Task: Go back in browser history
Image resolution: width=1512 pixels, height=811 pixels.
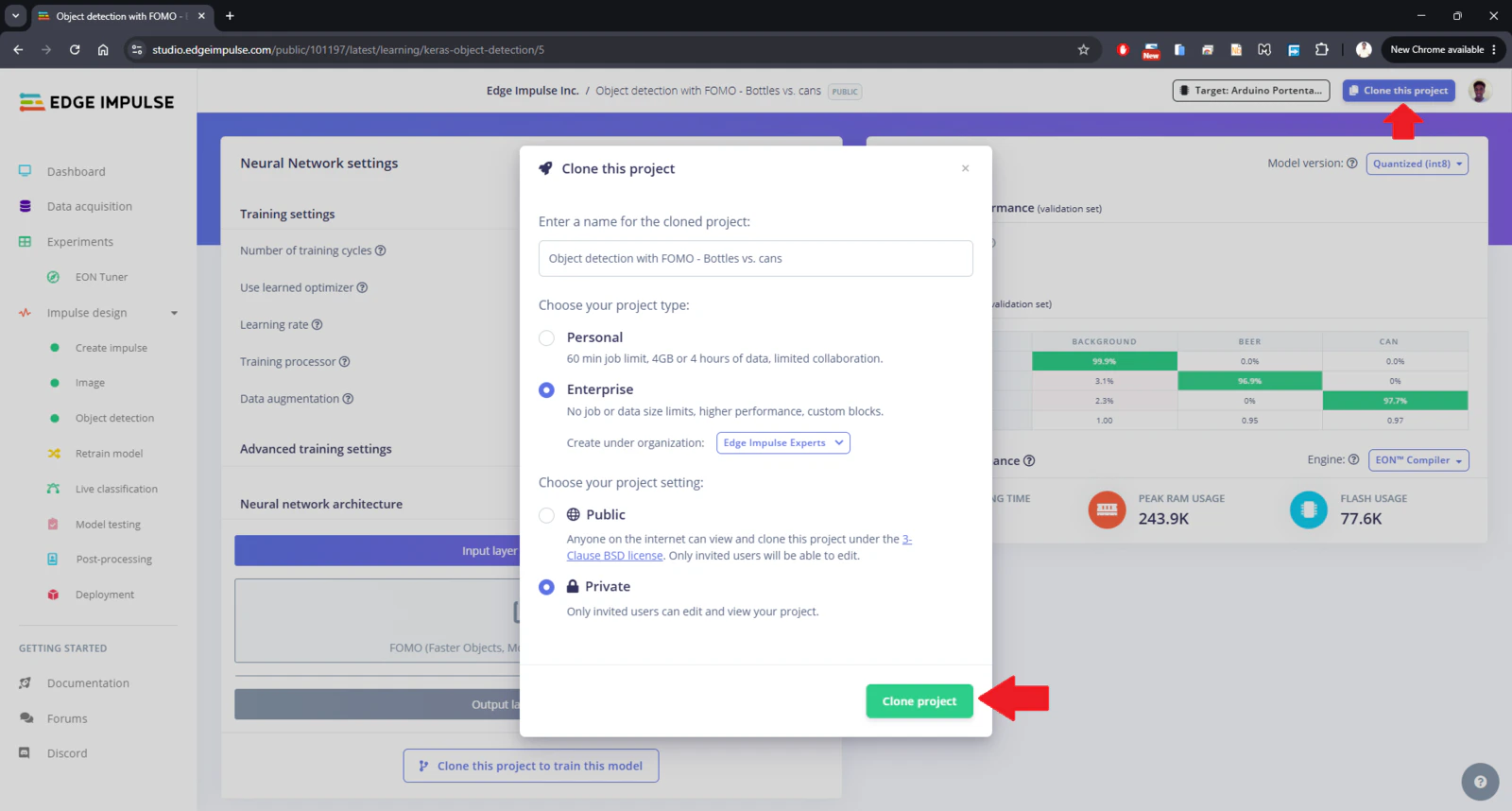Action: coord(18,49)
